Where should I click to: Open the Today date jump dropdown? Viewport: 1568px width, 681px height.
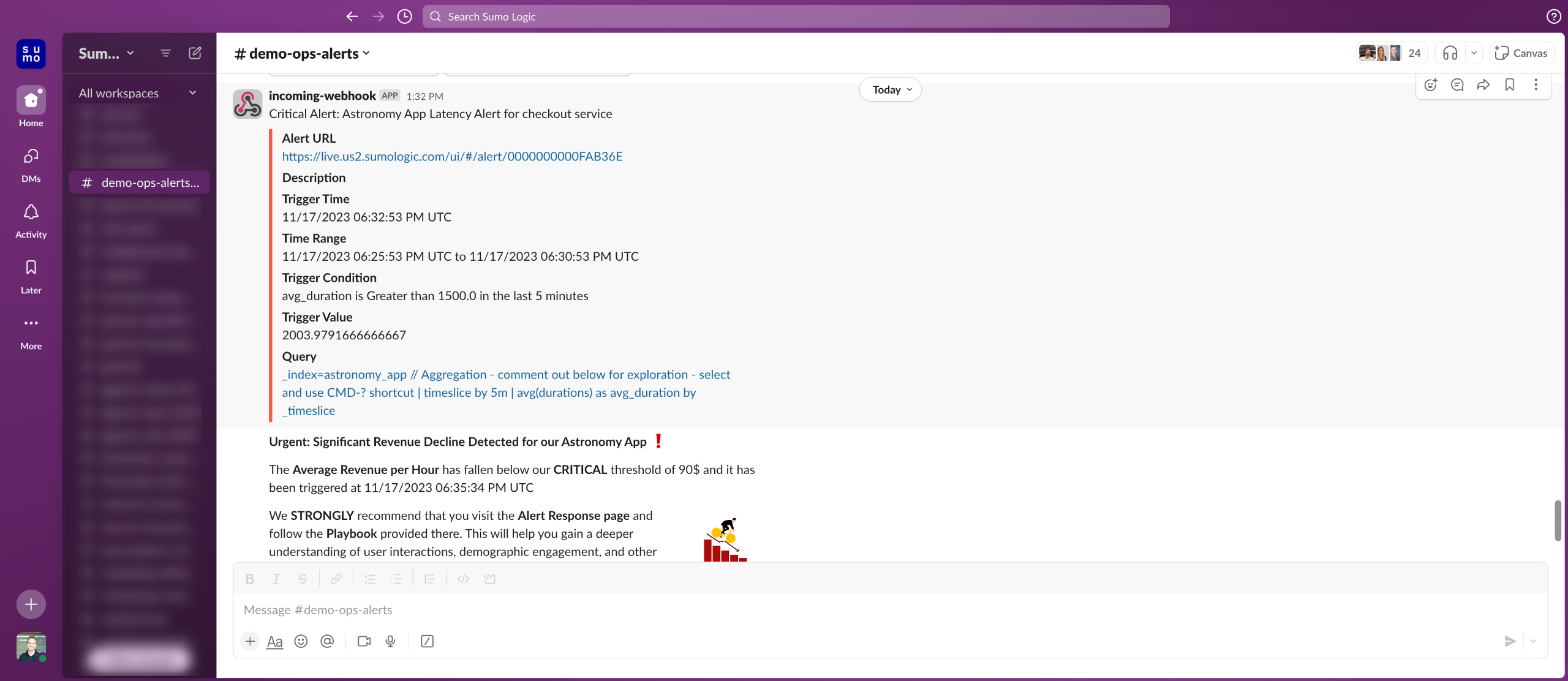[891, 89]
